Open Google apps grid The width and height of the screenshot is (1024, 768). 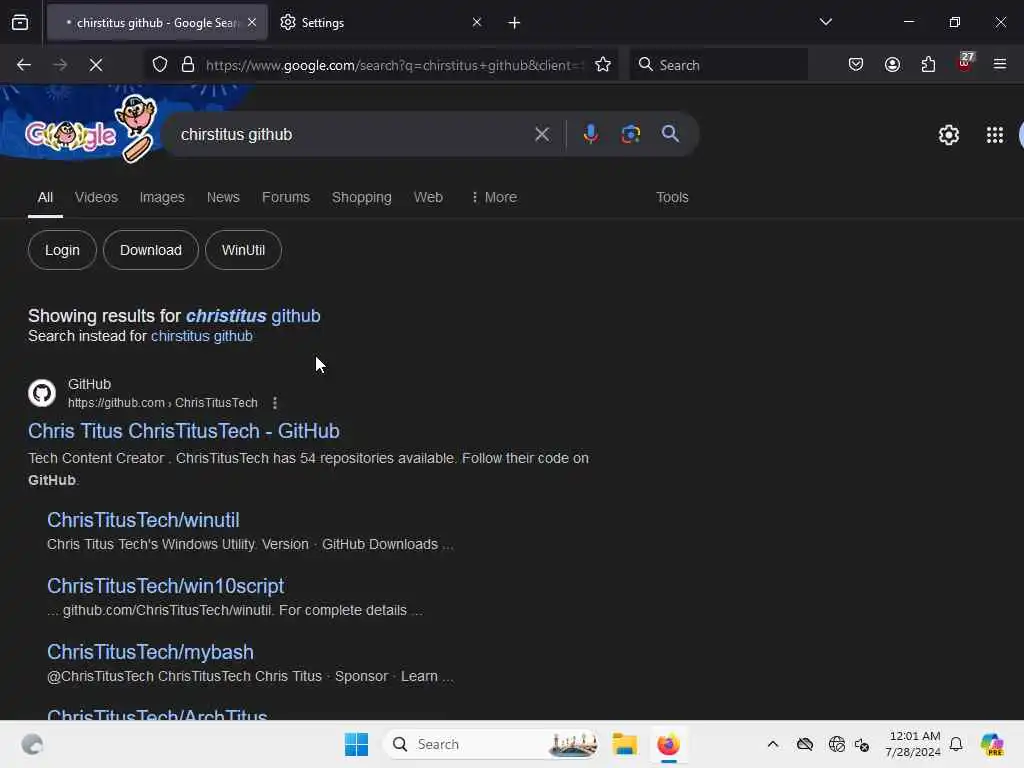pyautogui.click(x=995, y=135)
